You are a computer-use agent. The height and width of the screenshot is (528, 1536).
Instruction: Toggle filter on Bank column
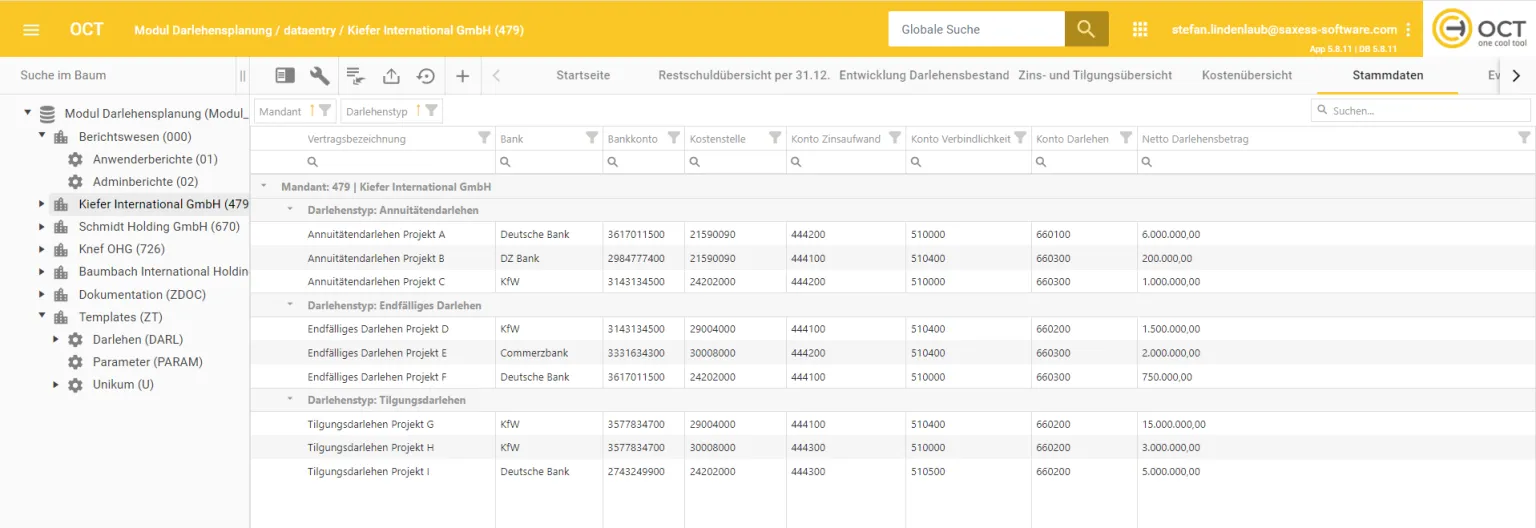coord(591,138)
